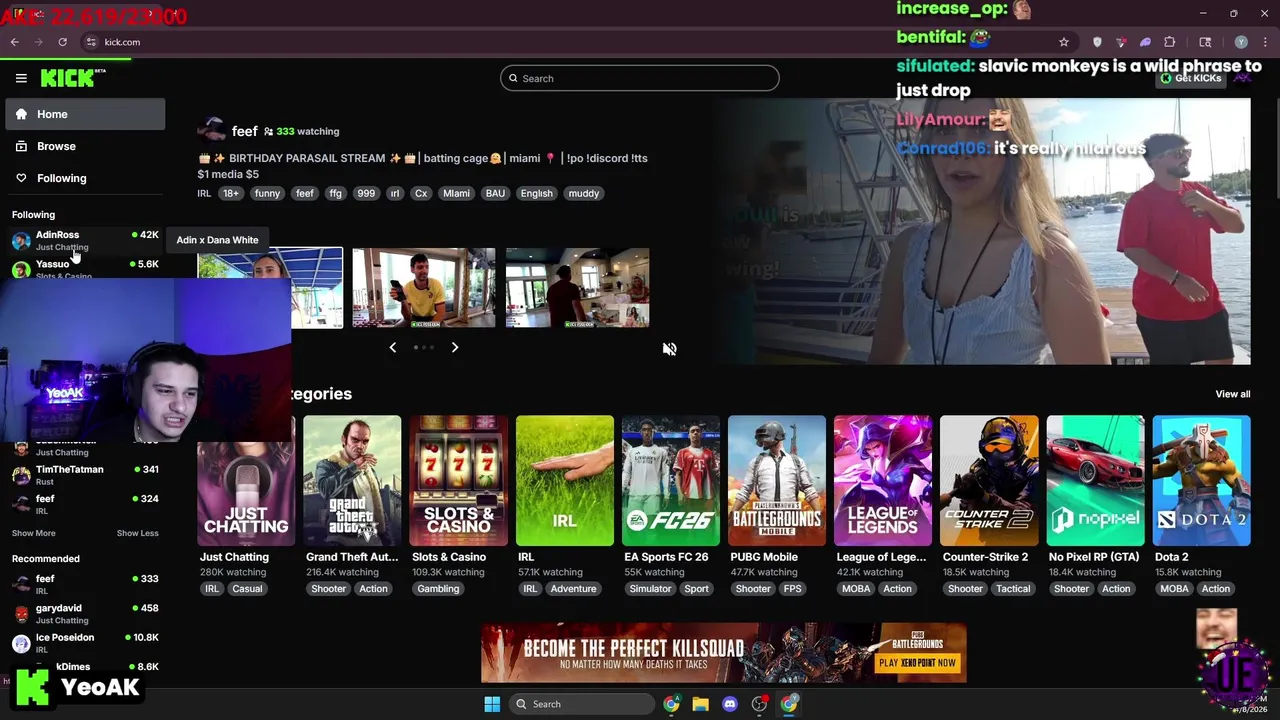This screenshot has height=720, width=1280.
Task: Open the middle carousel stream thumbnail
Action: (x=424, y=288)
